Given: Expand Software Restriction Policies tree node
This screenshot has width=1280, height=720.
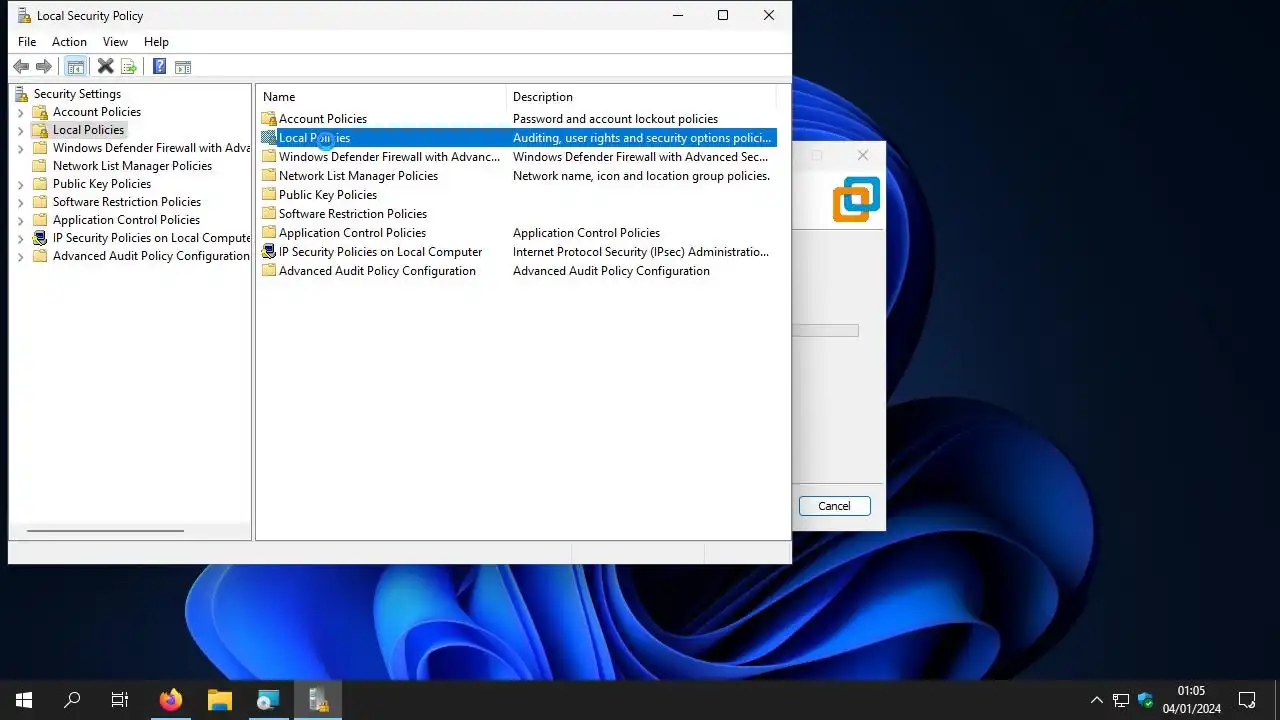Looking at the screenshot, I should tap(20, 203).
